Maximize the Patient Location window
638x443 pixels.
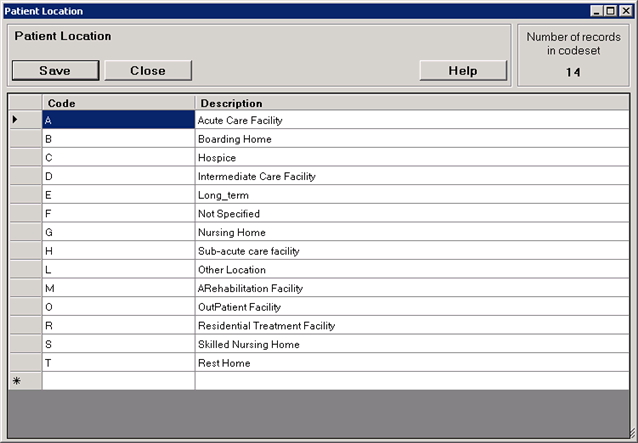(610, 11)
